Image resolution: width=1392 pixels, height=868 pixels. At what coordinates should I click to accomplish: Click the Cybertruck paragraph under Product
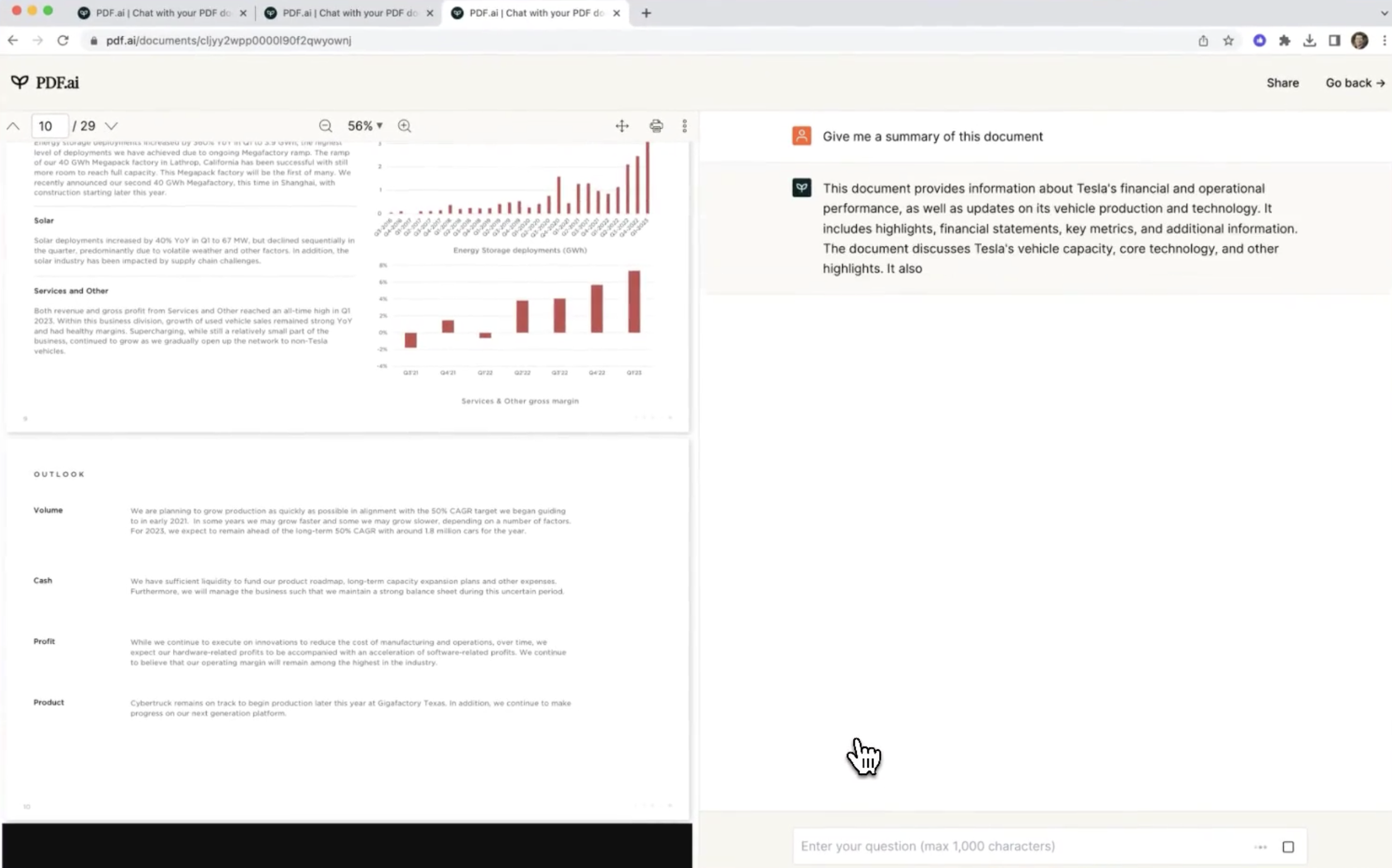point(351,708)
